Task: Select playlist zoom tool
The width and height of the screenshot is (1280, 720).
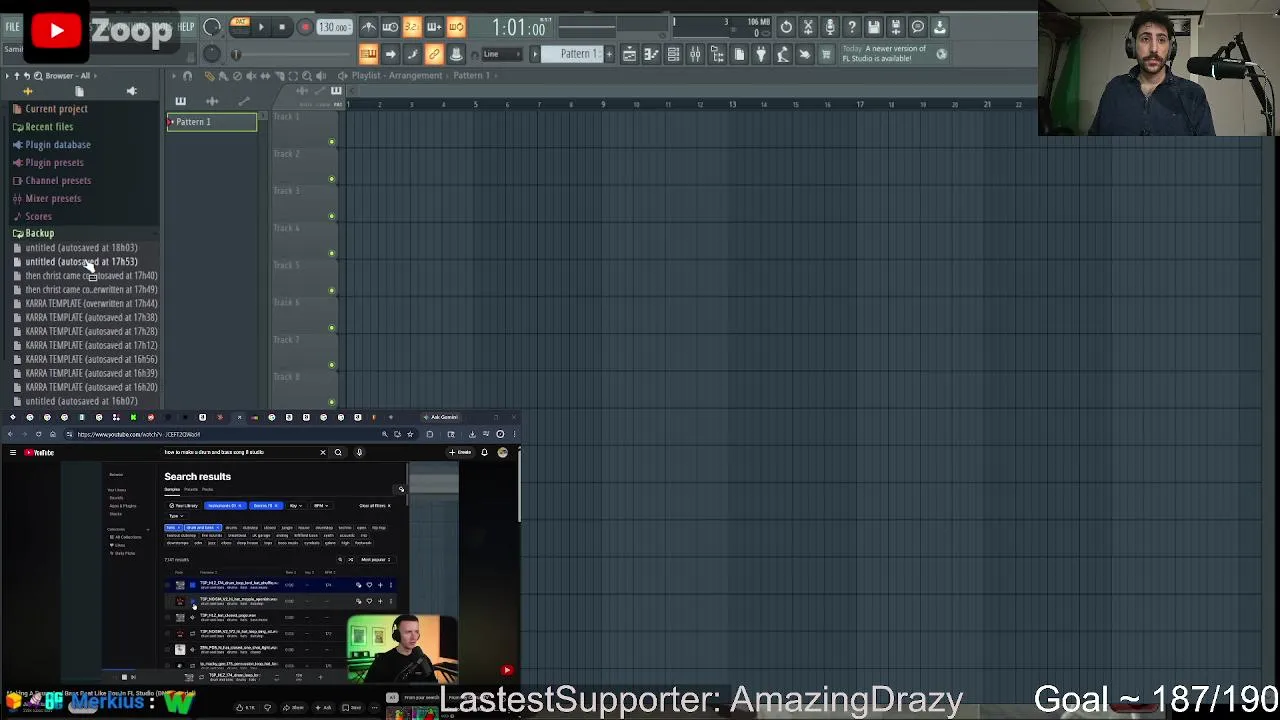Action: 307,76
